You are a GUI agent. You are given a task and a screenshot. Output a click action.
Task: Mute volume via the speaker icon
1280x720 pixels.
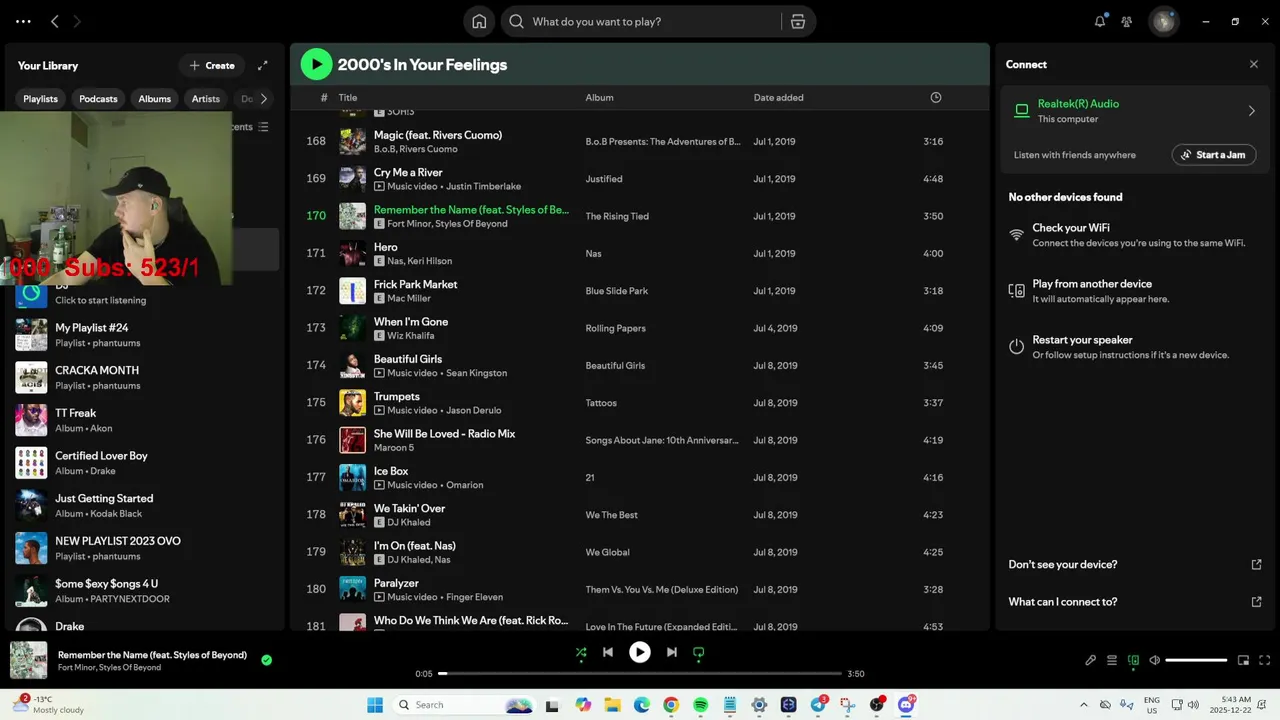pos(1154,660)
